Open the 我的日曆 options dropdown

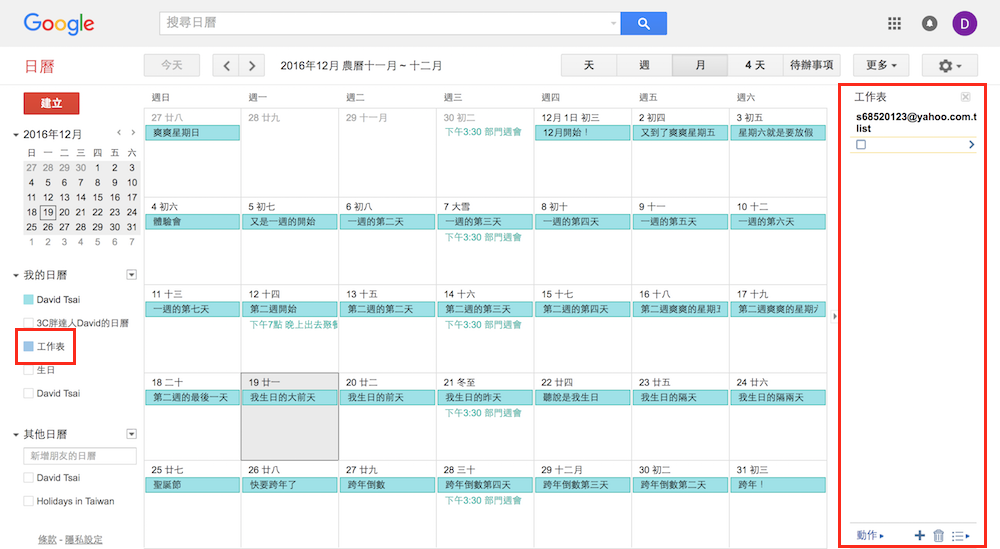[131, 275]
